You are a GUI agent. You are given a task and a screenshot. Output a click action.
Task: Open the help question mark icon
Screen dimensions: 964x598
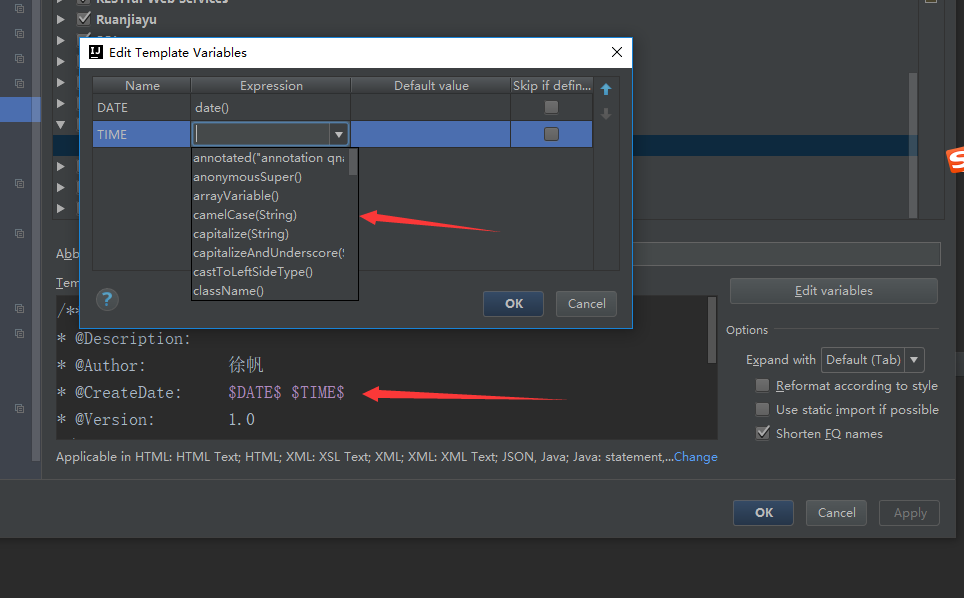tap(107, 300)
